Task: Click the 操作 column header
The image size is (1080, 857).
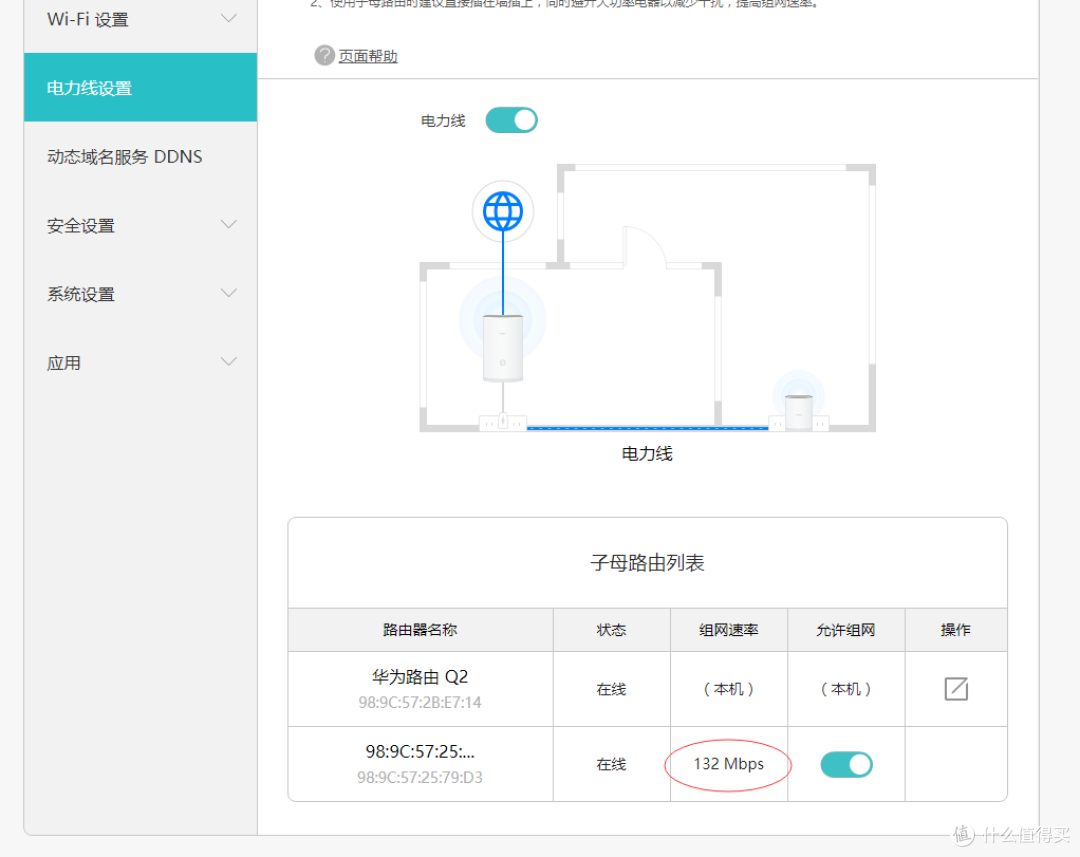Action: [956, 630]
